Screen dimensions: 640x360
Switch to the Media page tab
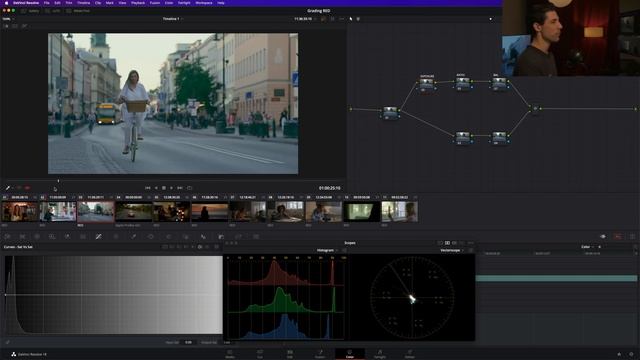tap(230, 354)
